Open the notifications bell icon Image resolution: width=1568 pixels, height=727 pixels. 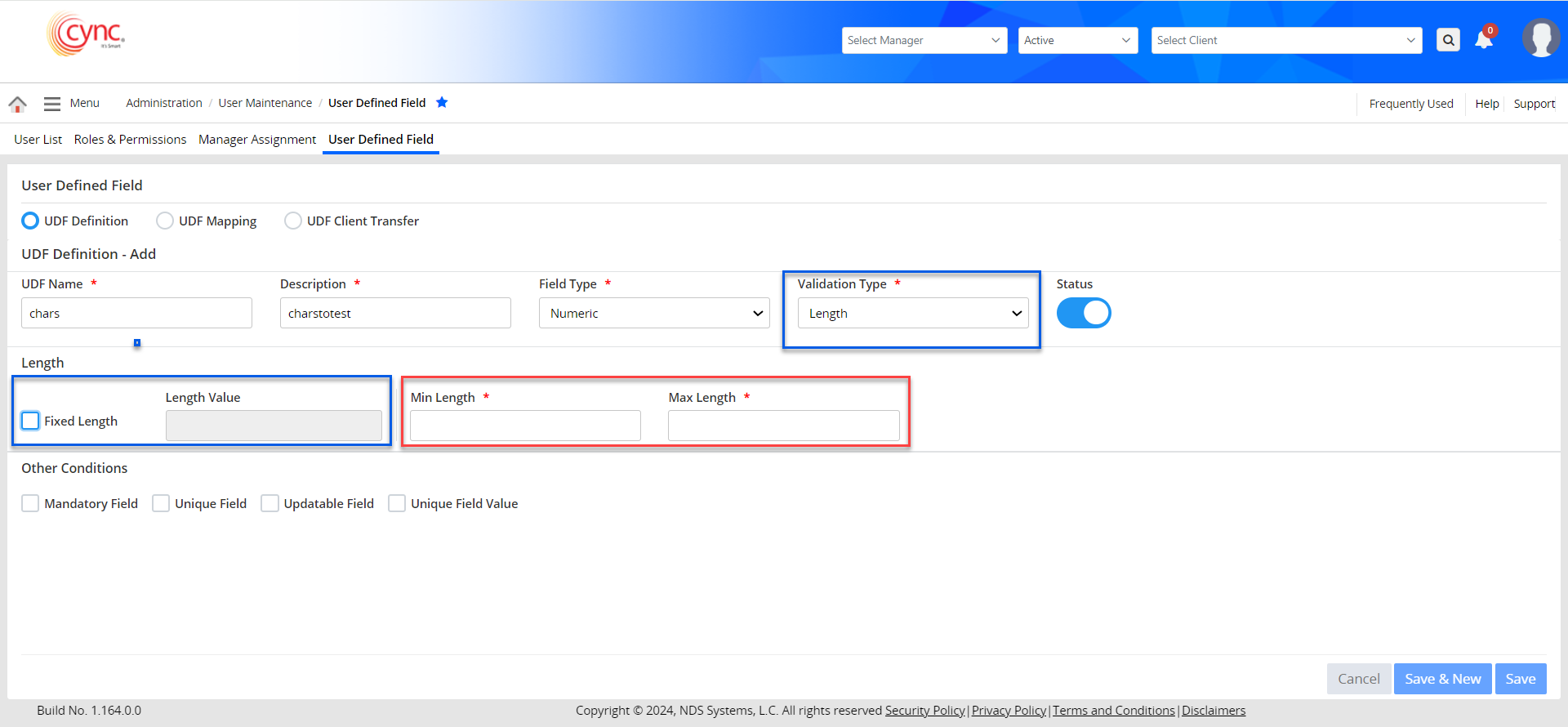click(x=1484, y=40)
